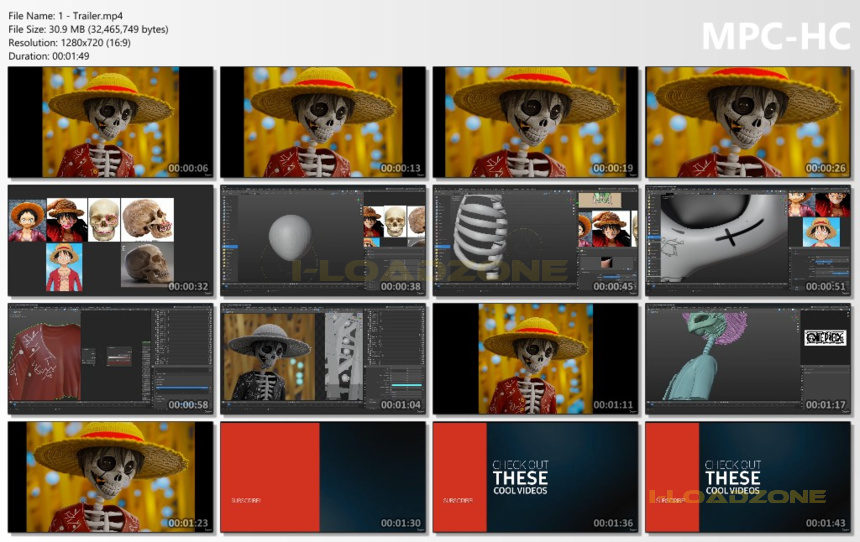Open the thumbnail stamped 00:00:06

pos(110,122)
